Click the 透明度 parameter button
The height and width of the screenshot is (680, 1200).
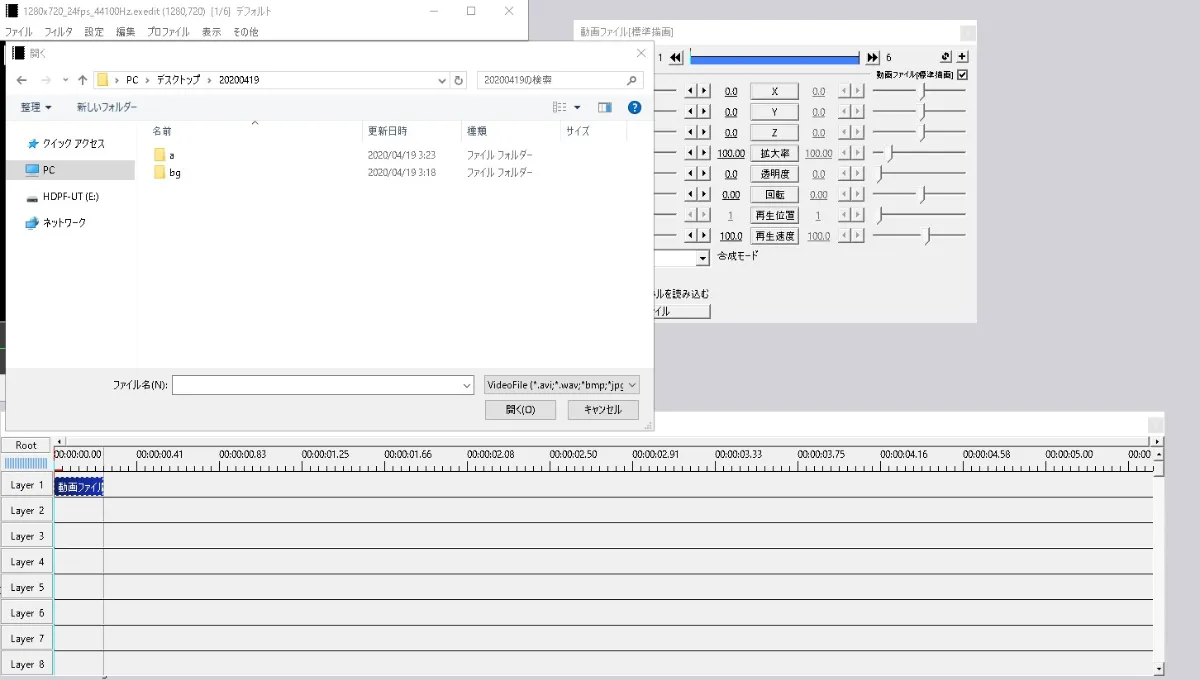click(x=774, y=174)
